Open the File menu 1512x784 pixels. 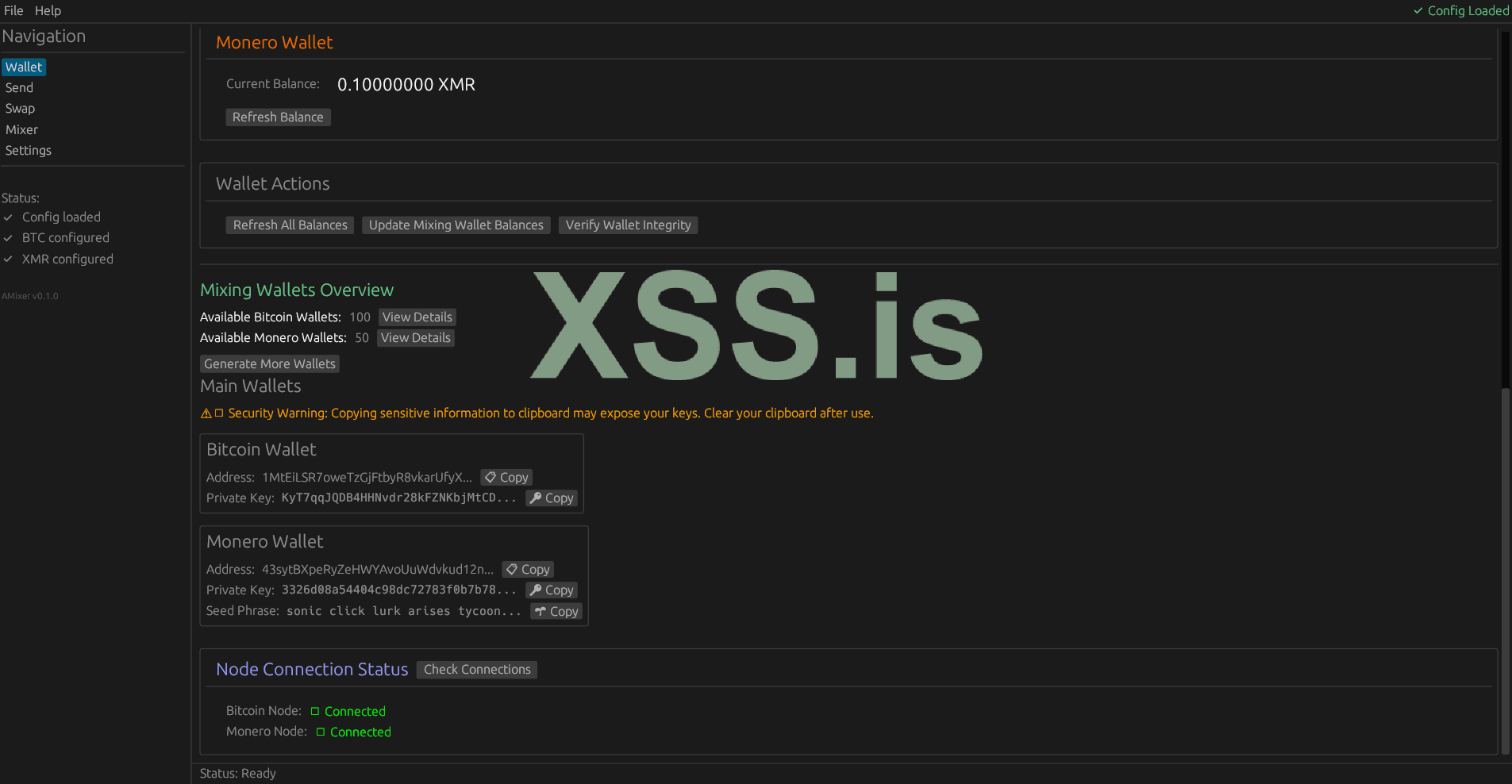13,10
